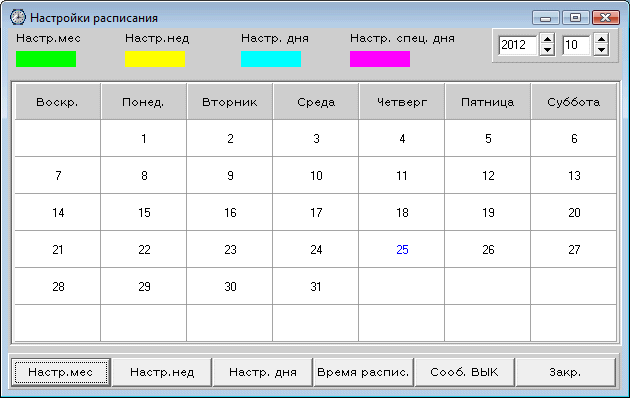The height and width of the screenshot is (398, 630).
Task: Increase the month 10 with the up arrow
Action: click(x=601, y=39)
